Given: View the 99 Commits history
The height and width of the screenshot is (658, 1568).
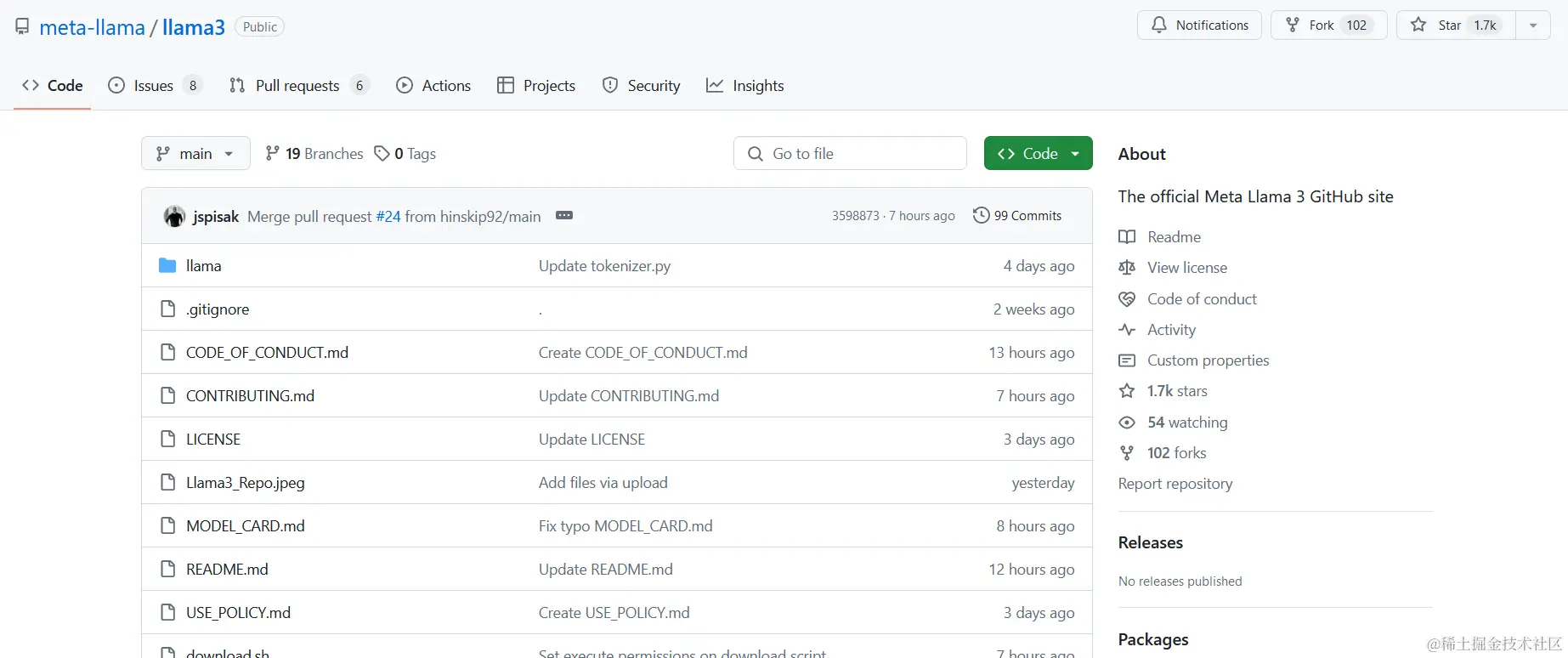Looking at the screenshot, I should click(1017, 216).
